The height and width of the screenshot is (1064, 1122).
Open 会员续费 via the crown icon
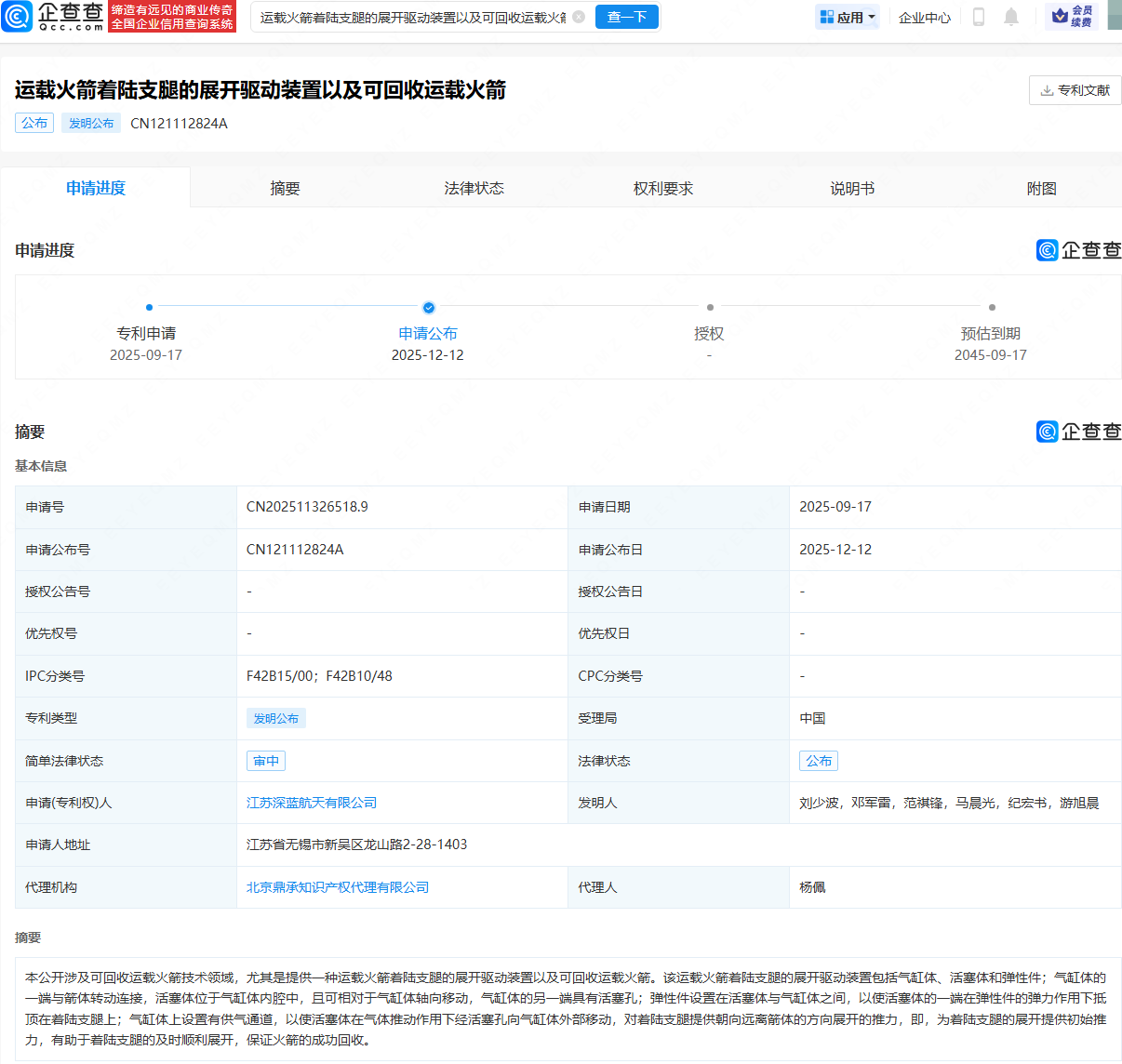tap(1060, 16)
